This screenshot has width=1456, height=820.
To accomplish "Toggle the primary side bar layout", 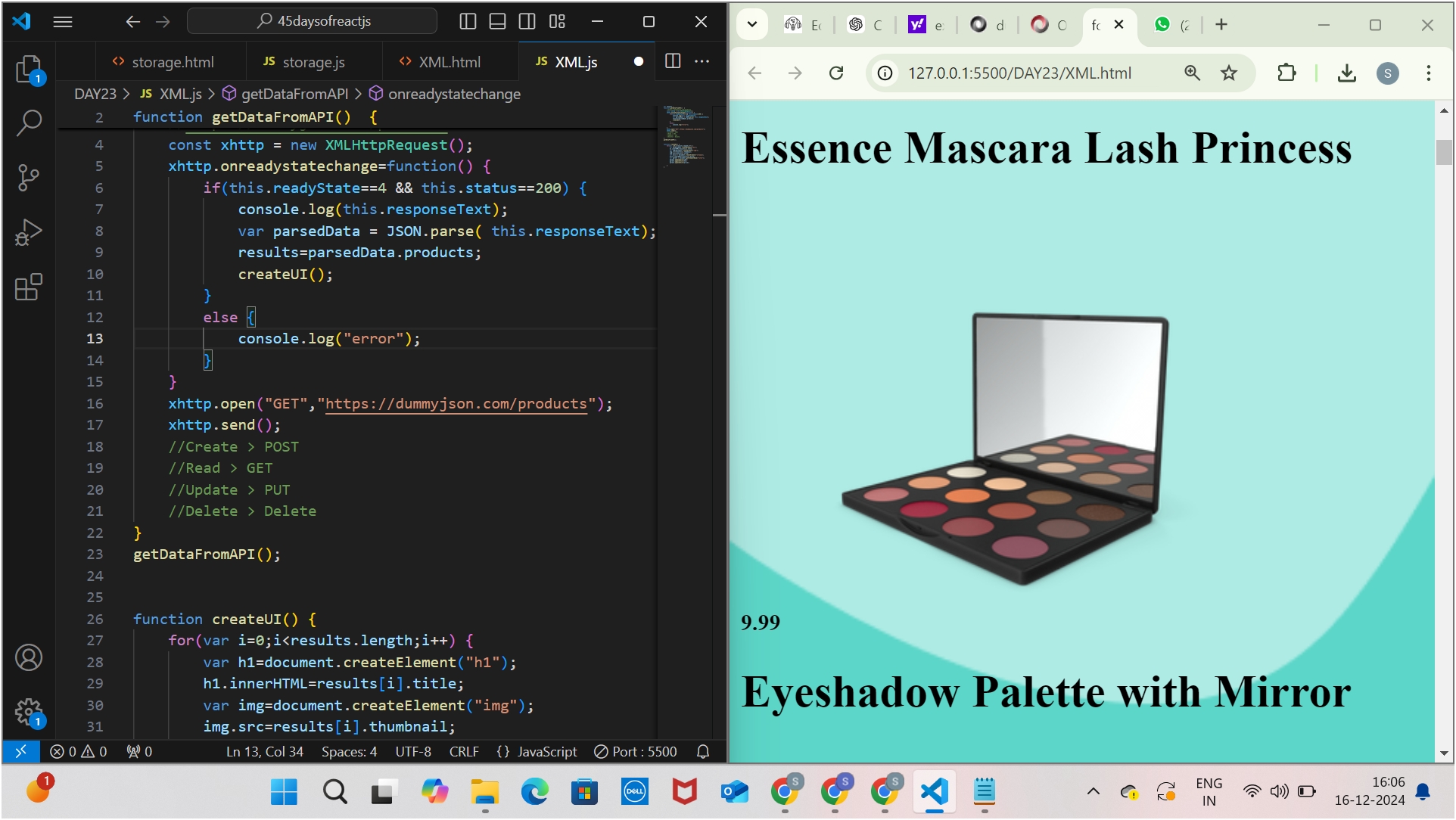I will [x=468, y=21].
